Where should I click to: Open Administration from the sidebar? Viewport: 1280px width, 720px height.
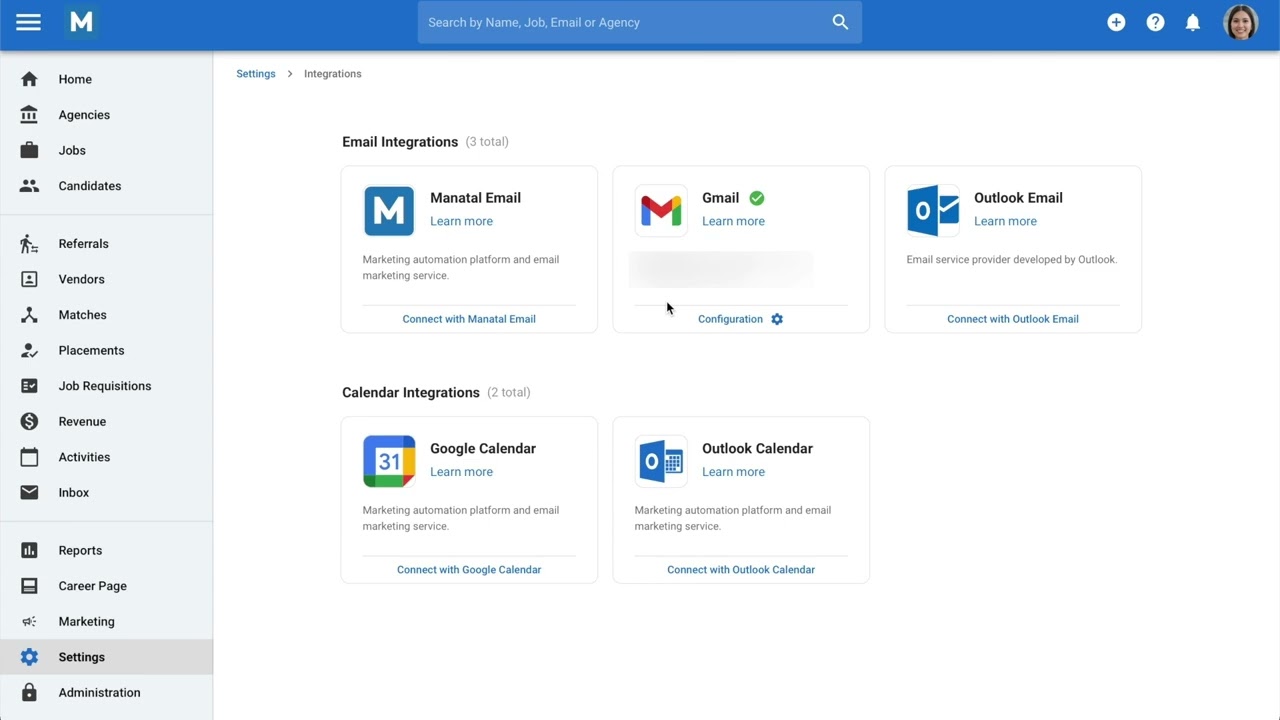(x=99, y=693)
